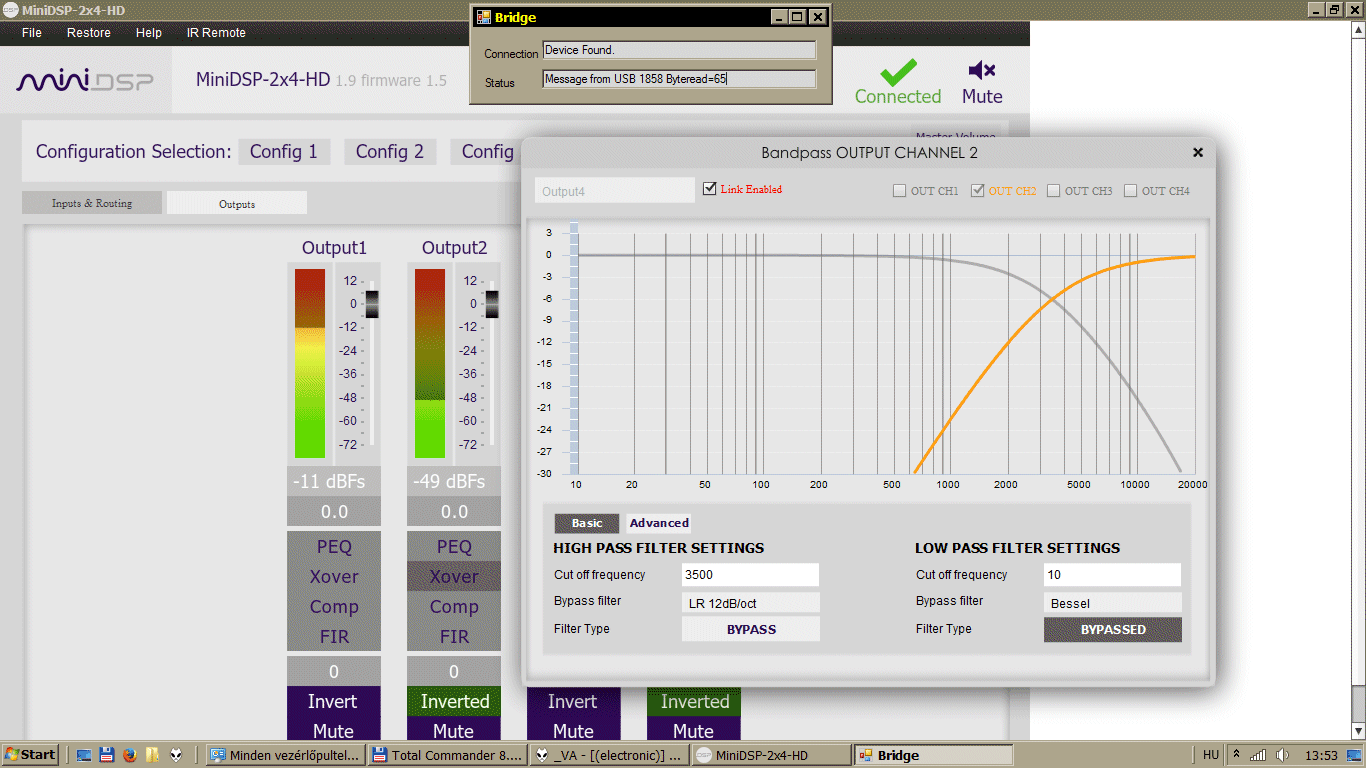Click the volume tray icon
Image resolution: width=1366 pixels, height=768 pixels.
1282,755
